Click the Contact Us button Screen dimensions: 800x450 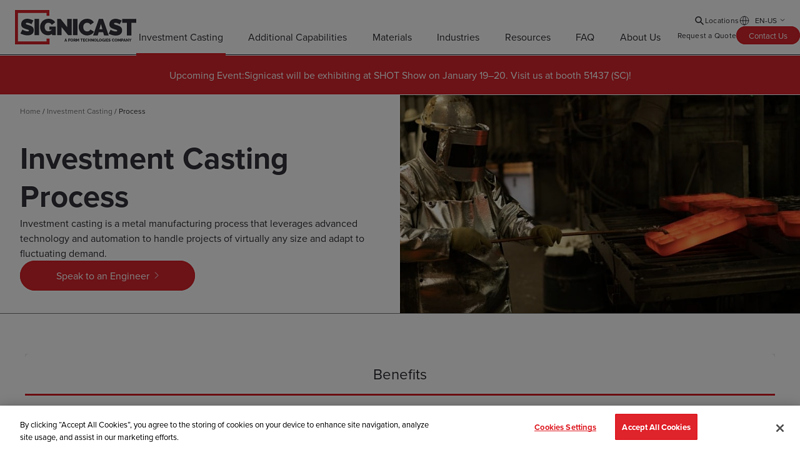click(767, 36)
